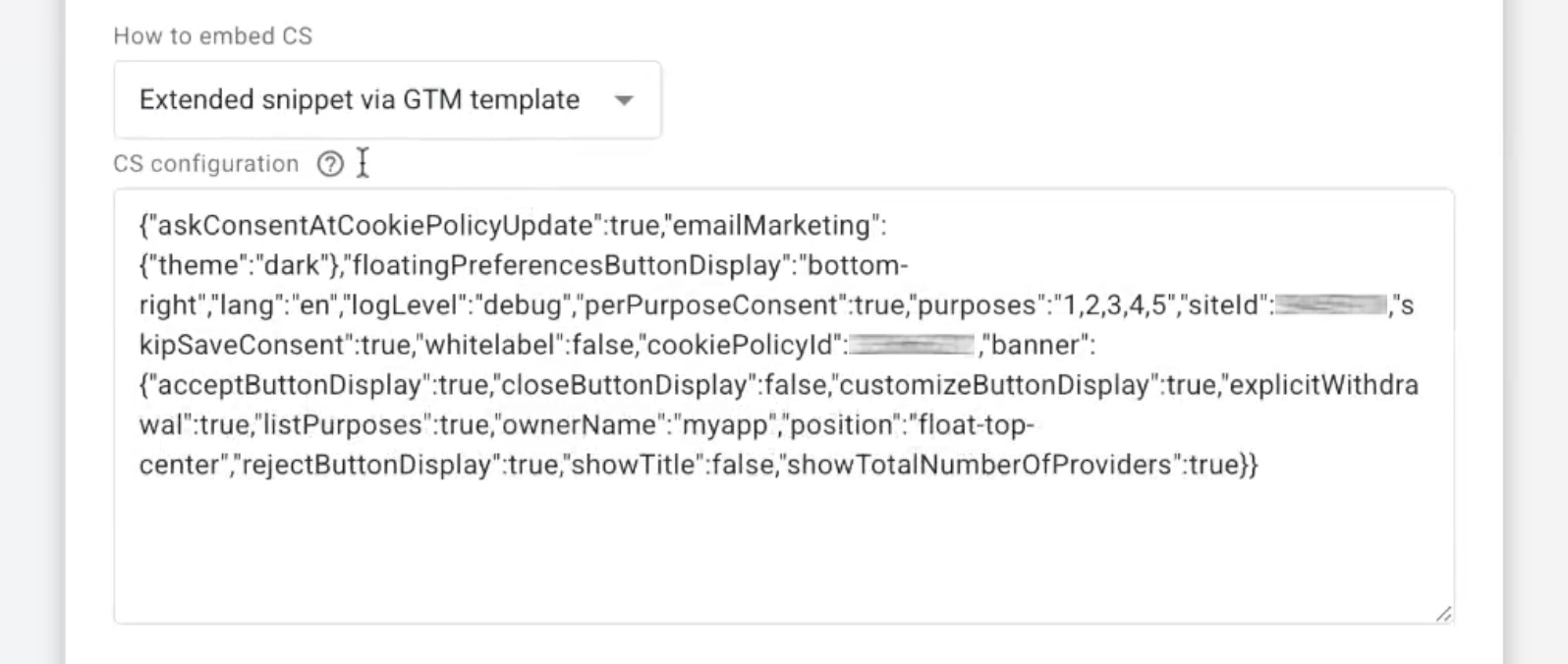Click the dropdown arrow beside GTM template
This screenshot has height=664, width=1568.
624,100
